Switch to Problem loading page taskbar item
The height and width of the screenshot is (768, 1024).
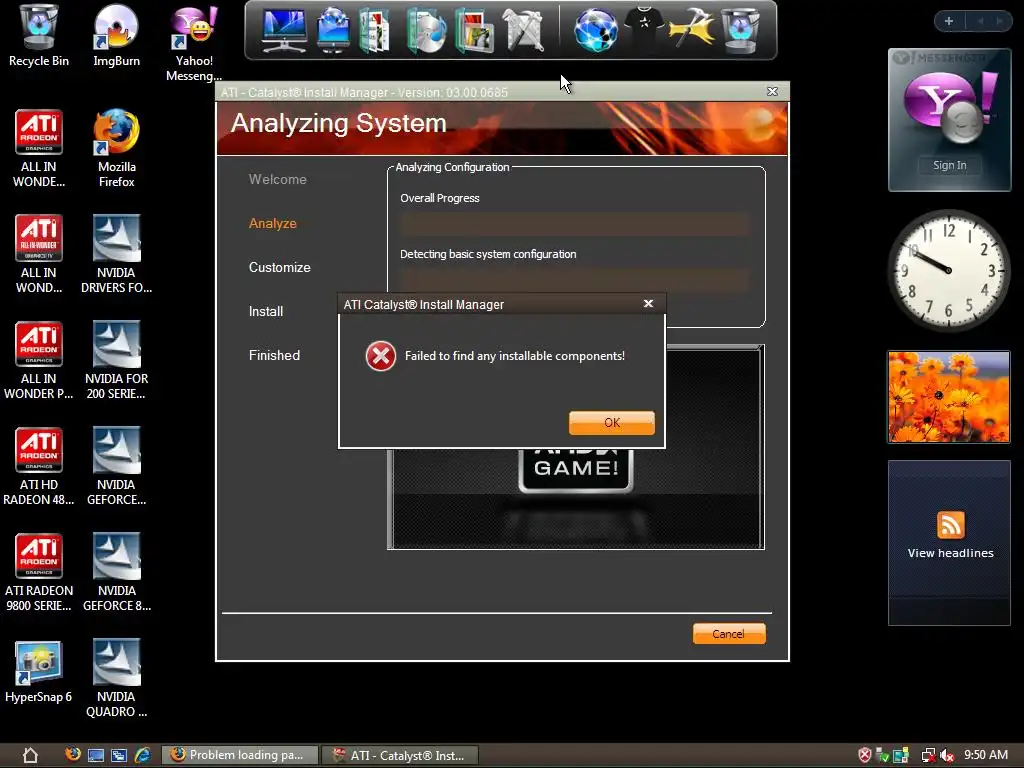239,755
